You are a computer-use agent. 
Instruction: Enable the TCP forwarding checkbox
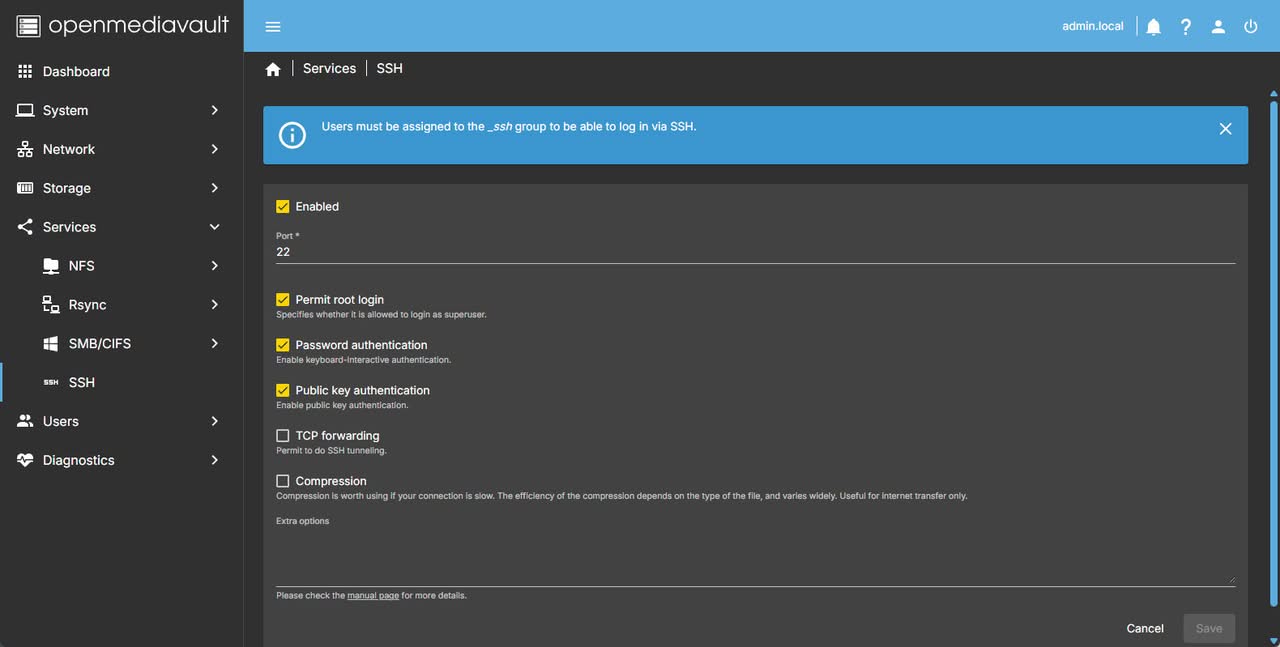point(283,435)
